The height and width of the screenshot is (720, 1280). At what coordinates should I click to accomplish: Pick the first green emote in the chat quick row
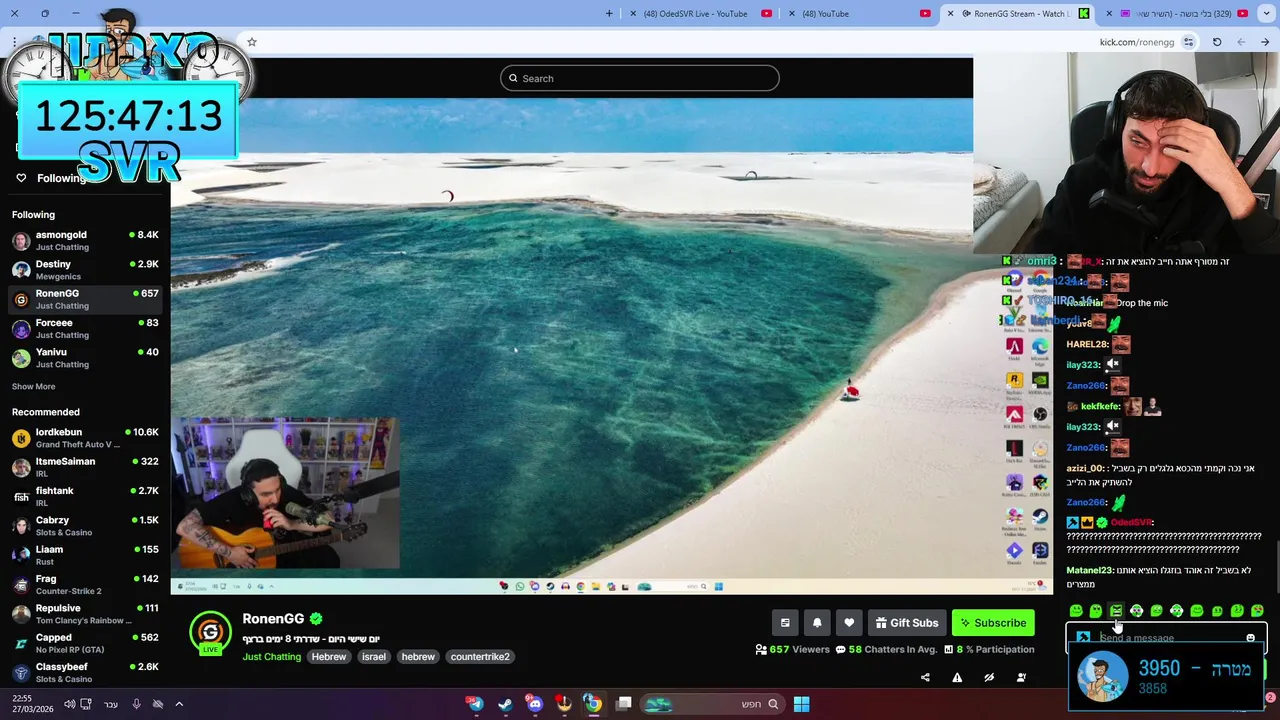[1076, 611]
